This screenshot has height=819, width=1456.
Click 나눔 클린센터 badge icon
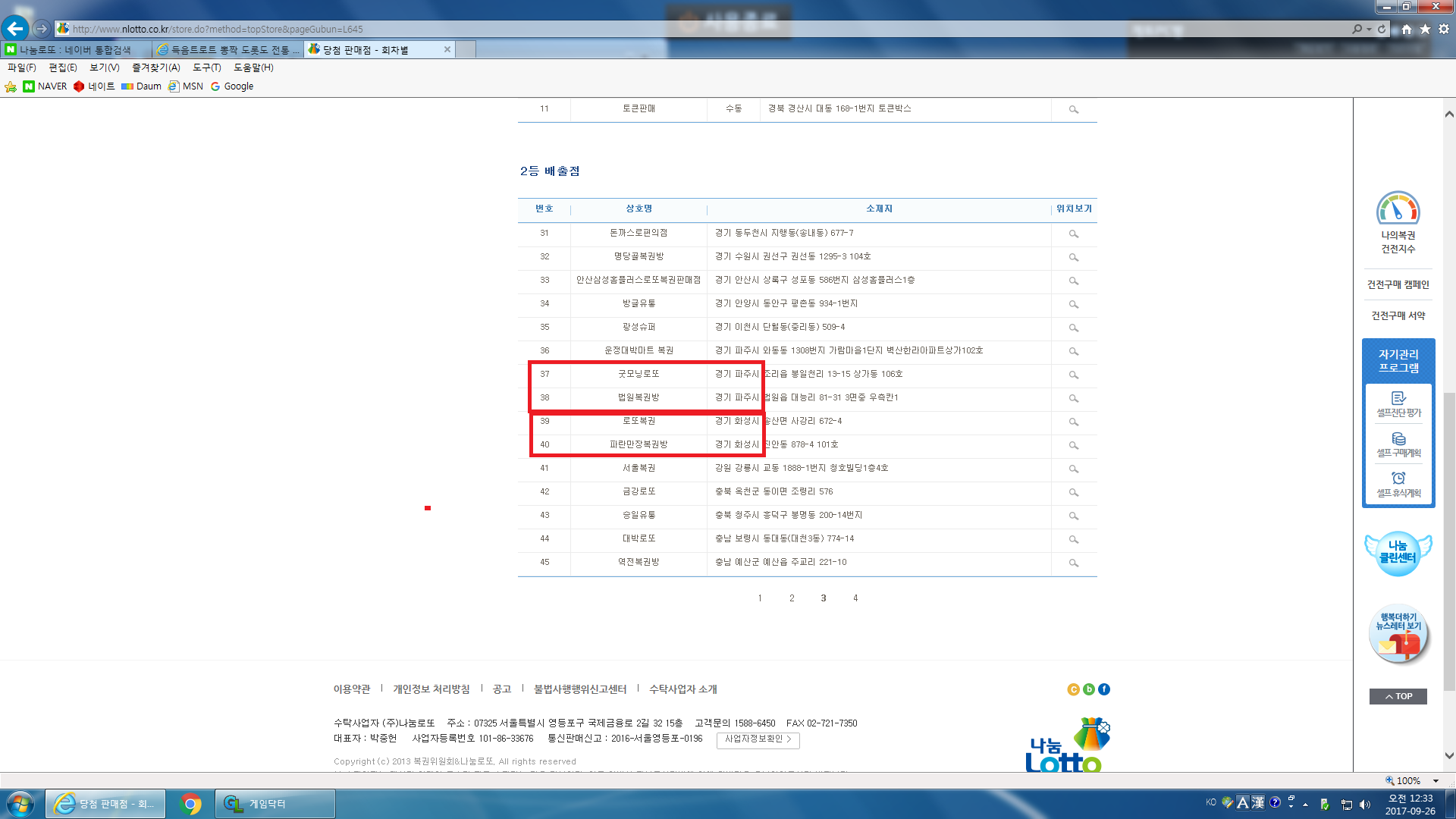point(1398,553)
